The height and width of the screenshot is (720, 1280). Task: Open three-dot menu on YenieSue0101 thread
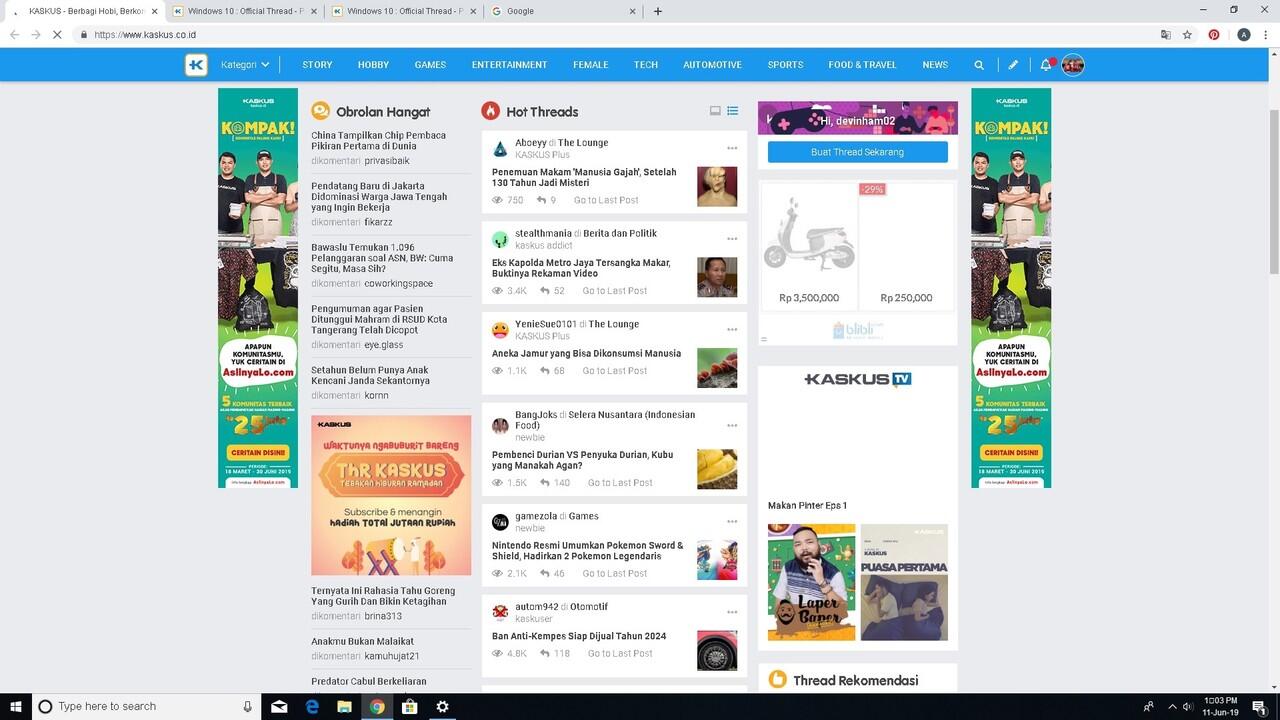click(x=732, y=330)
